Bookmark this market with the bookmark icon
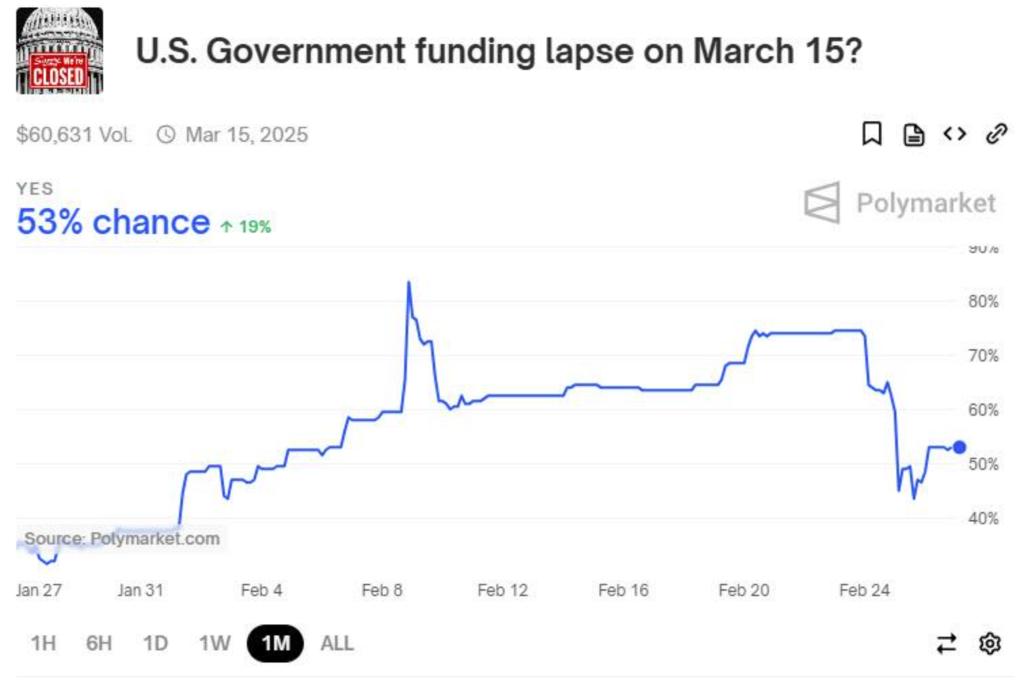Image resolution: width=1024 pixels, height=682 pixels. click(871, 134)
